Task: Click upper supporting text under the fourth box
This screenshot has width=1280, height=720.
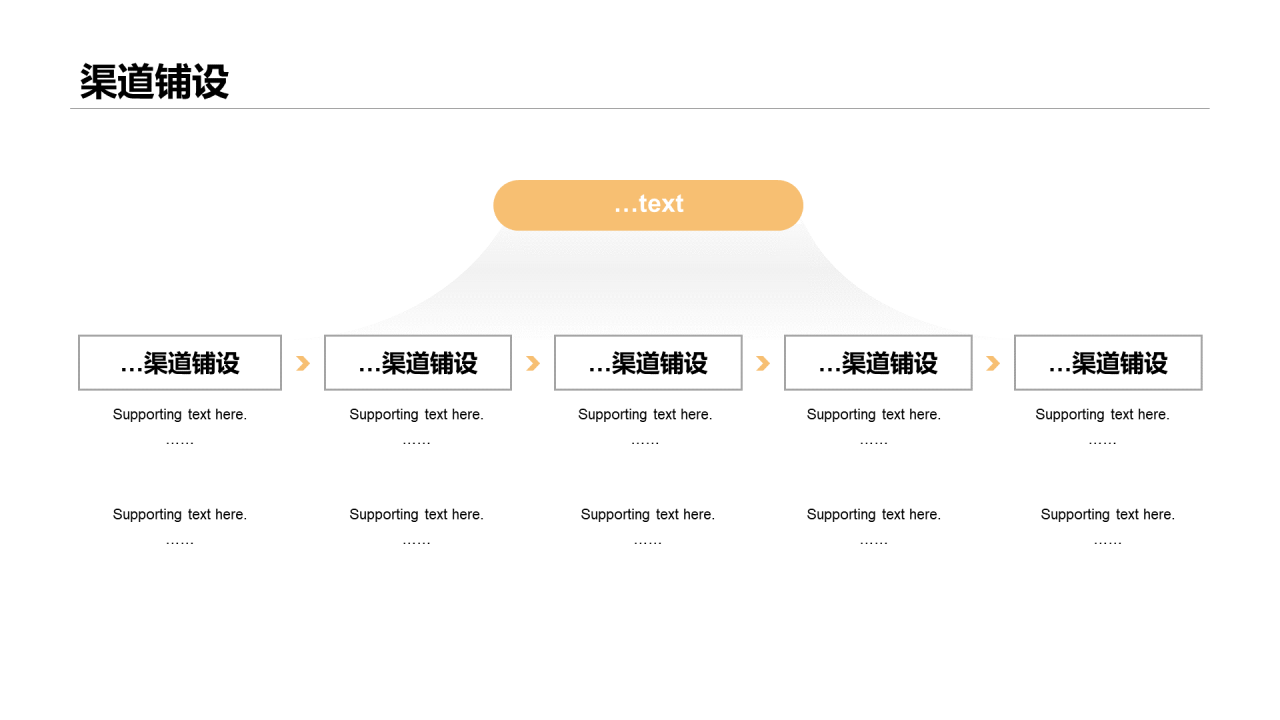Action: pos(874,427)
